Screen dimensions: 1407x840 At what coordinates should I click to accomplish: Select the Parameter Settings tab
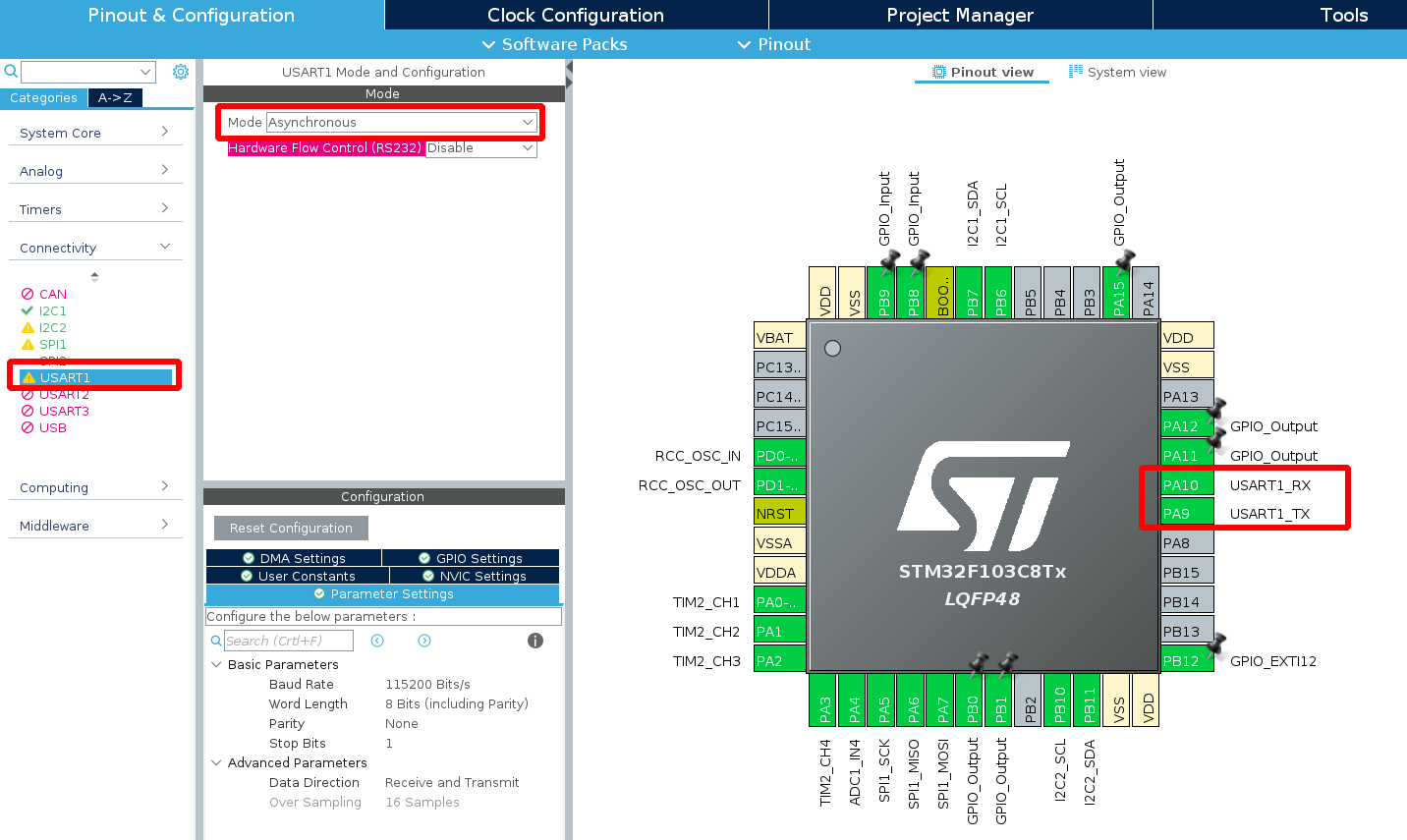pyautogui.click(x=383, y=594)
